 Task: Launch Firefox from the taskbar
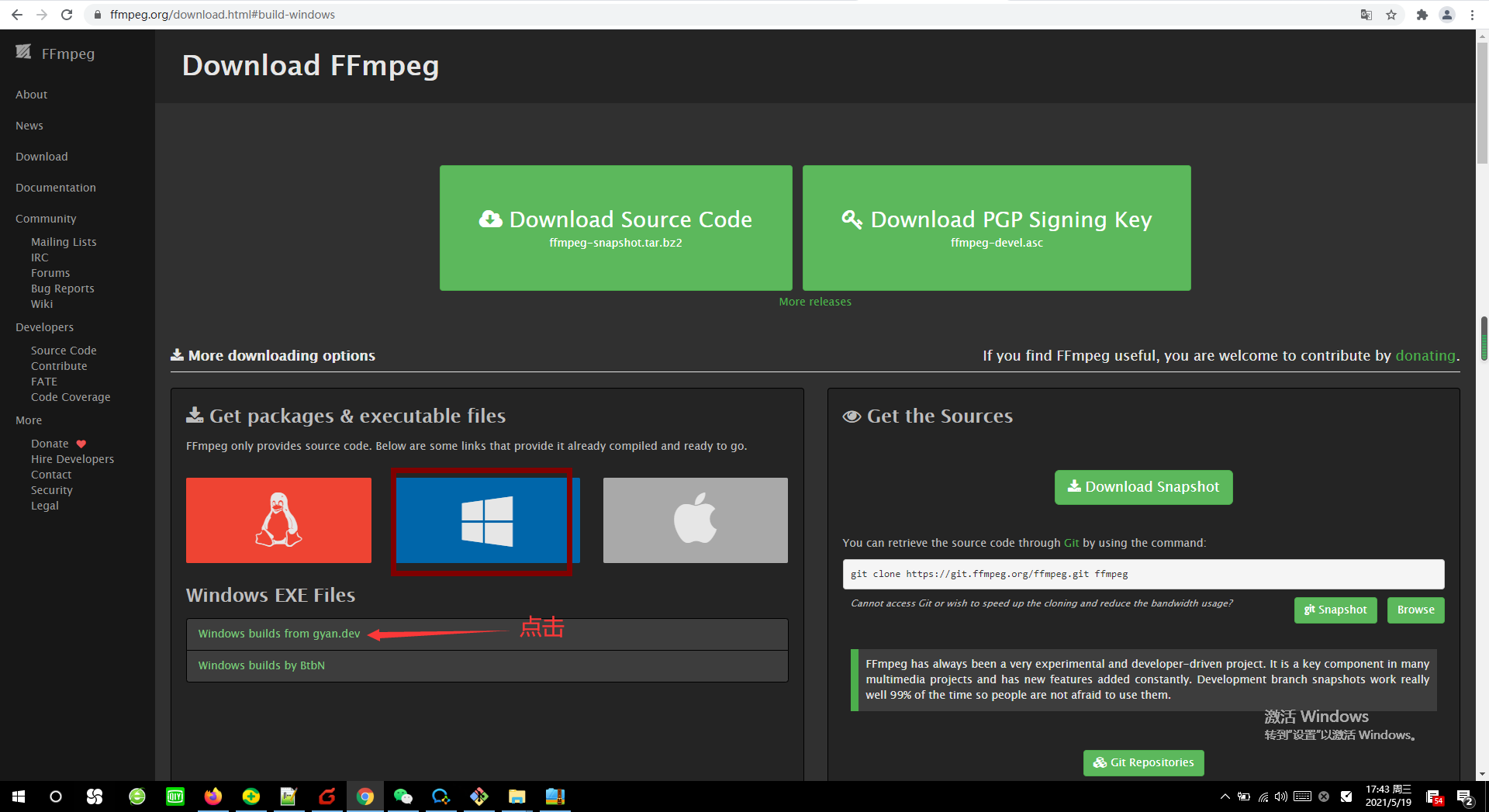212,796
